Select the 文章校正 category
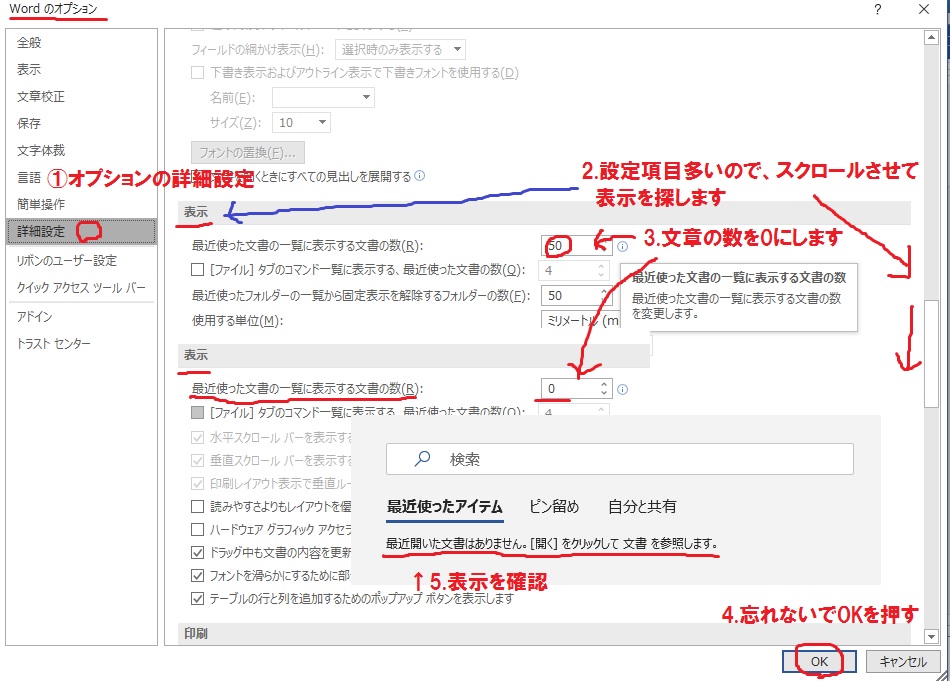Viewport: 950px width, 681px height. pyautogui.click(x=41, y=96)
